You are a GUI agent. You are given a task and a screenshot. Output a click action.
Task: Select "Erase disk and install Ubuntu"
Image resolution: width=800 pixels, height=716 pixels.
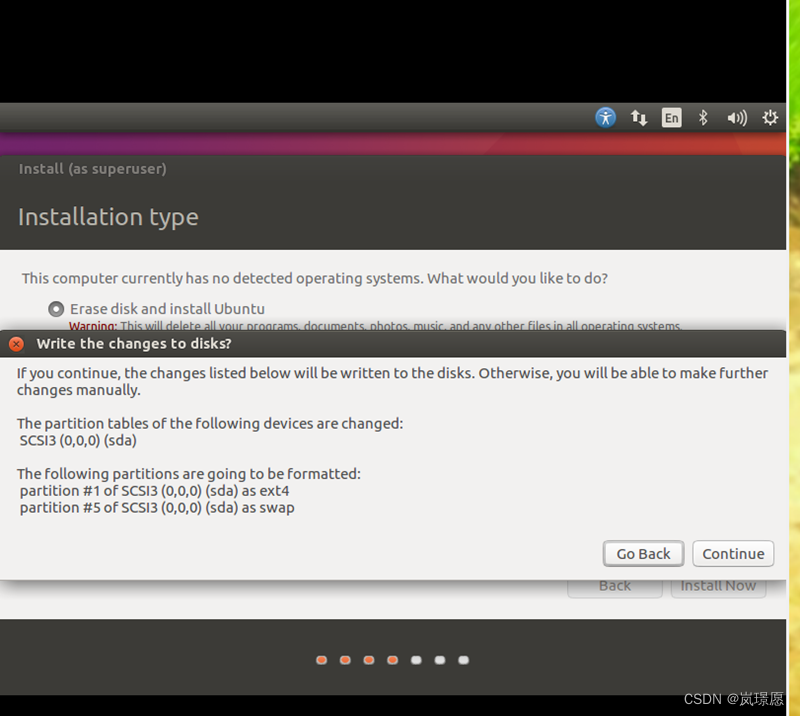tap(56, 308)
